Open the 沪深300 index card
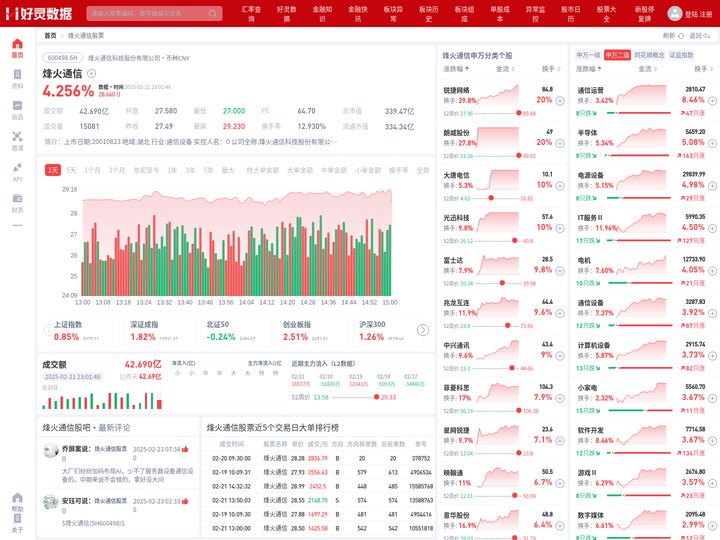Viewport: 720px width, 540px height. point(387,331)
